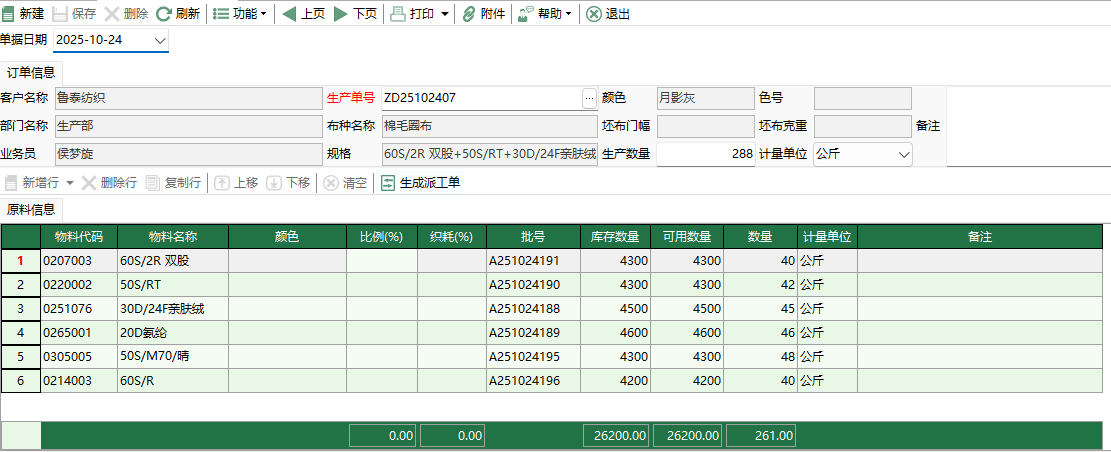
Task: Select row 3 with 30D/24F亲肤绒
Action: point(20,308)
